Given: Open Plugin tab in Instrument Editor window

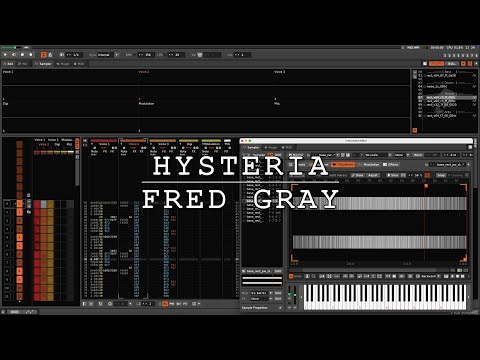Looking at the screenshot, I should pos(271,147).
